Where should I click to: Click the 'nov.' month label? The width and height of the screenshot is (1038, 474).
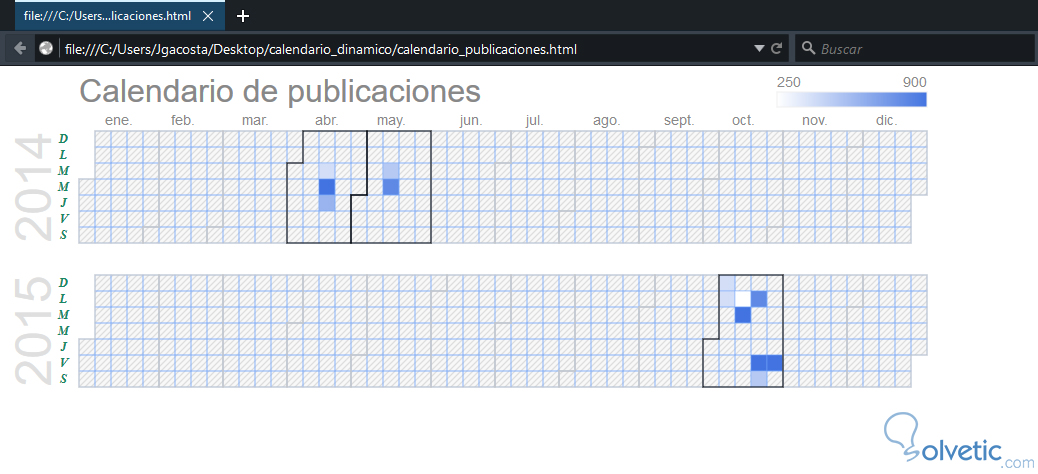(x=815, y=120)
